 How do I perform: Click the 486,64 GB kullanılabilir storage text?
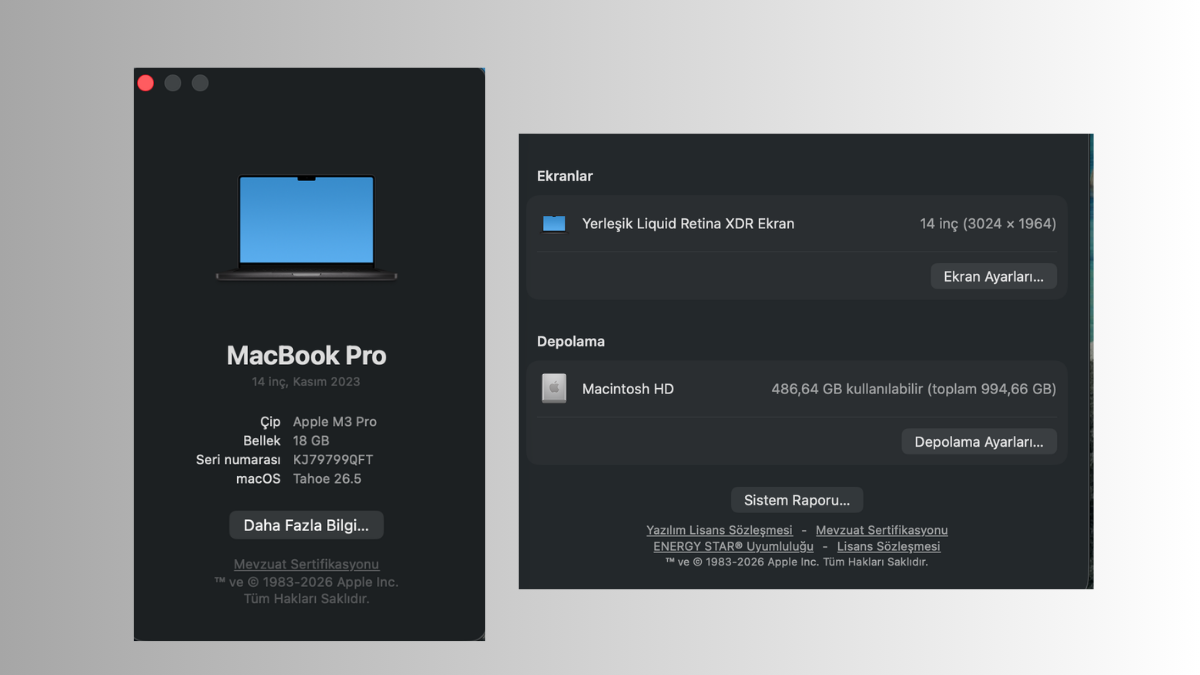tap(913, 389)
